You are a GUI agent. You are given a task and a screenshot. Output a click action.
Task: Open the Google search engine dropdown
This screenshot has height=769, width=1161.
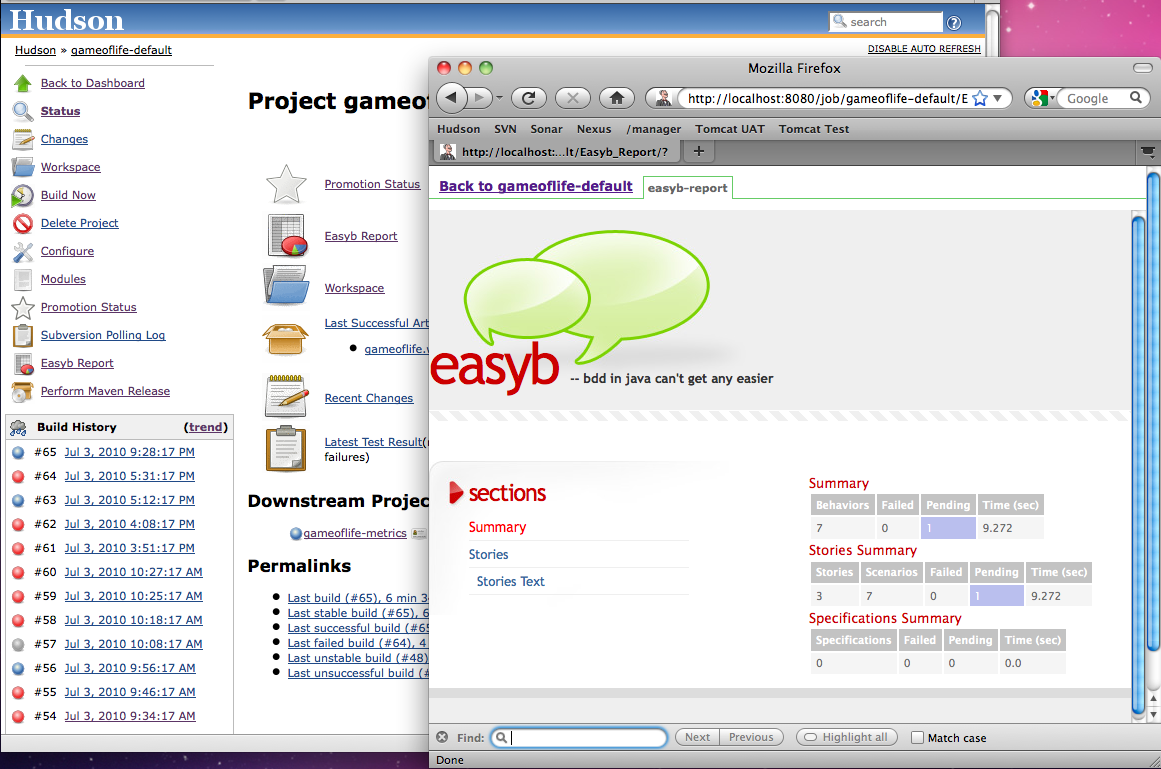[x=1043, y=98]
